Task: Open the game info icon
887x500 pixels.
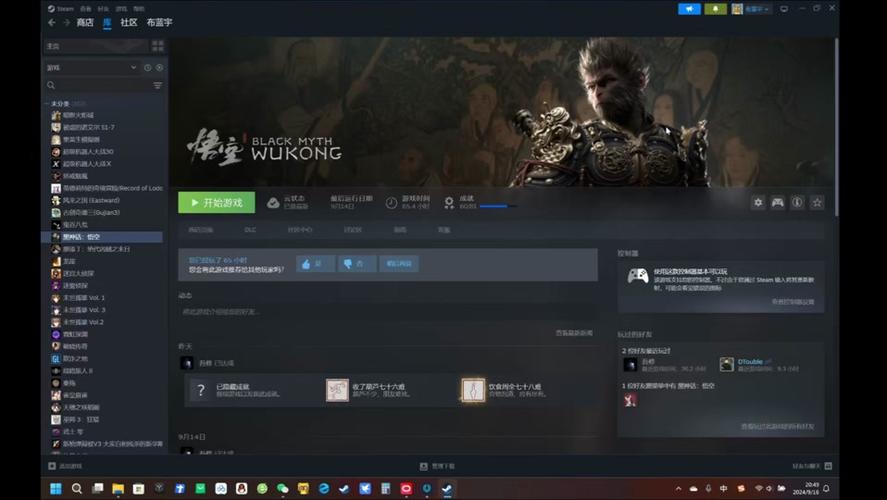Action: [797, 202]
